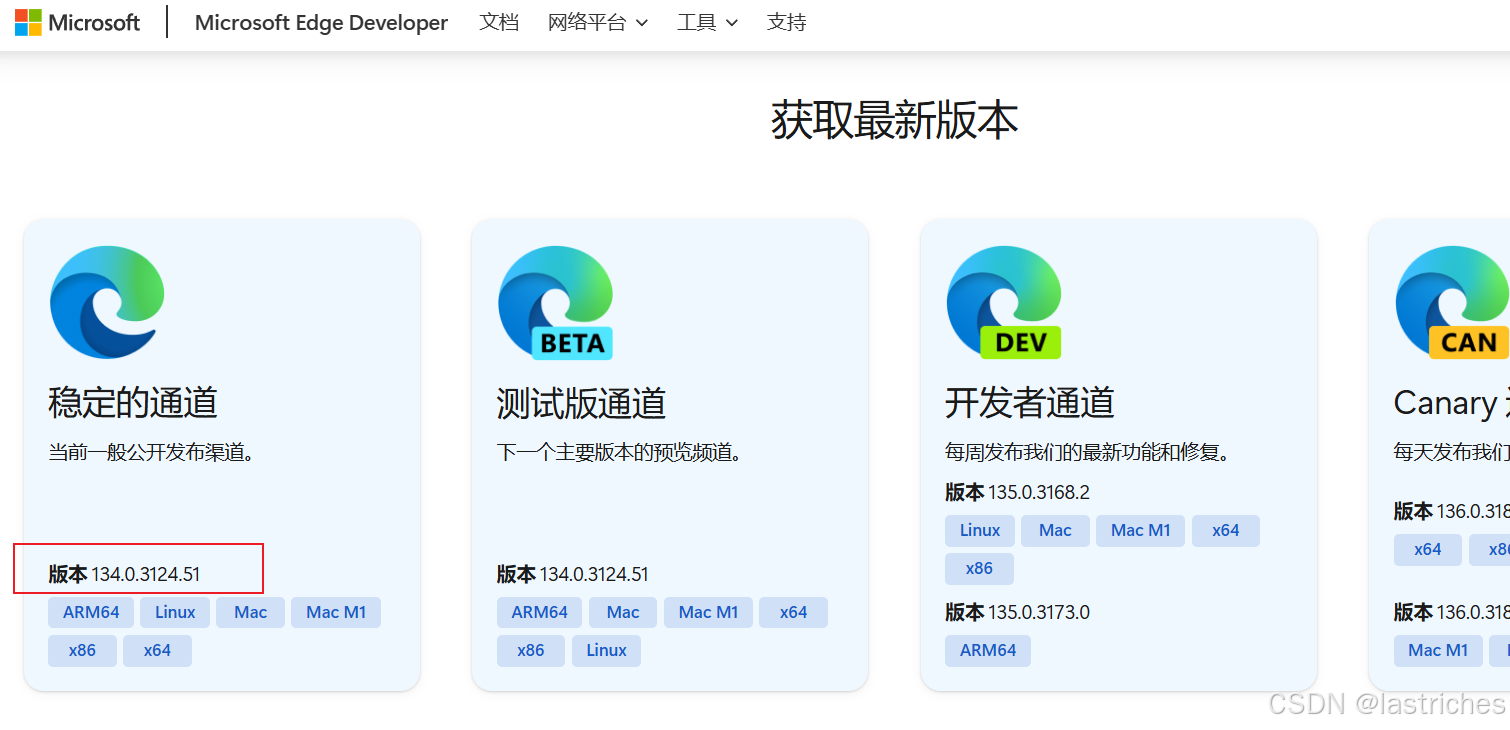The width and height of the screenshot is (1510, 730).
Task: Click the 开发者通道 card title
Action: pyautogui.click(x=1030, y=403)
